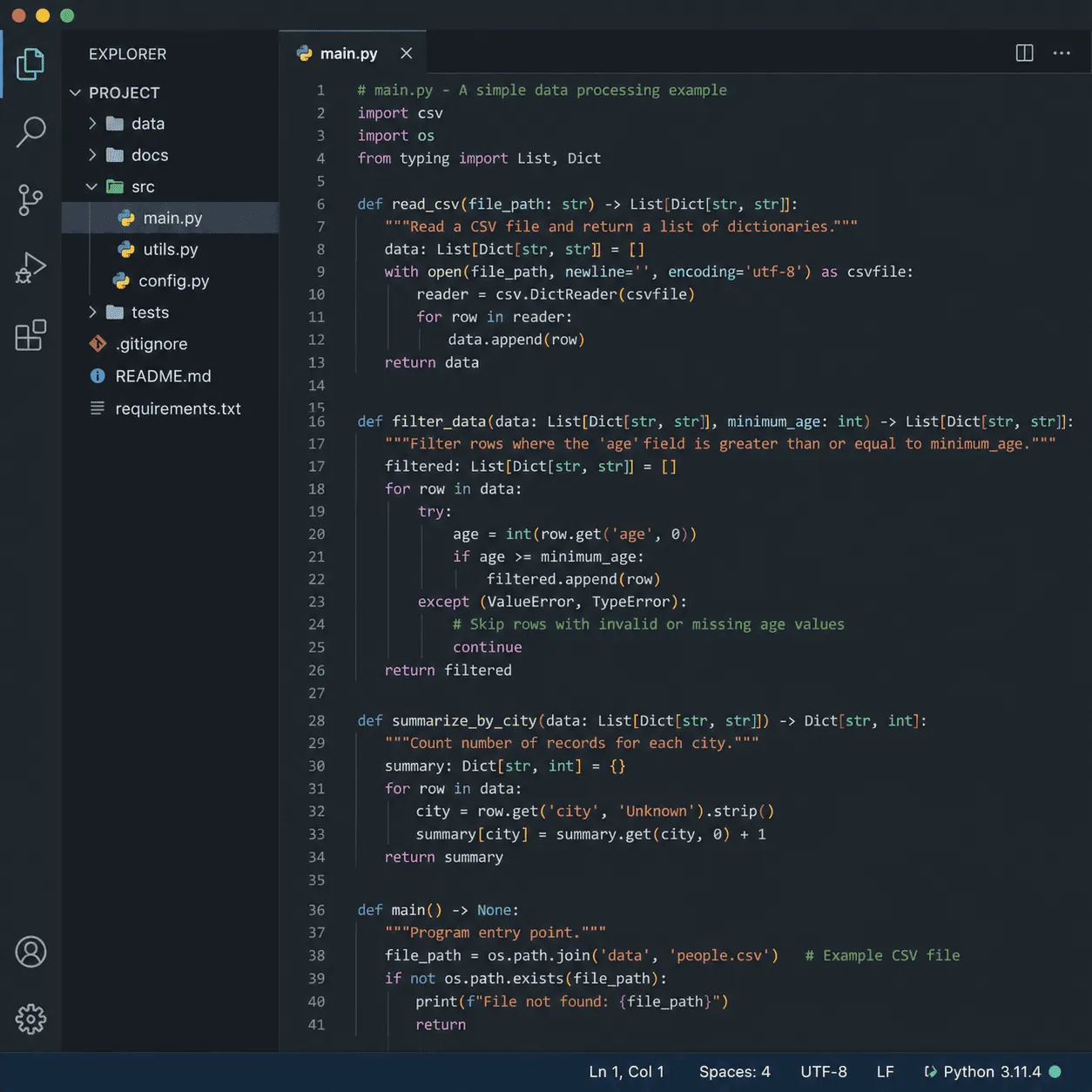Click Python icon next to config.py
Viewport: 1092px width, 1092px height.
tap(122, 280)
